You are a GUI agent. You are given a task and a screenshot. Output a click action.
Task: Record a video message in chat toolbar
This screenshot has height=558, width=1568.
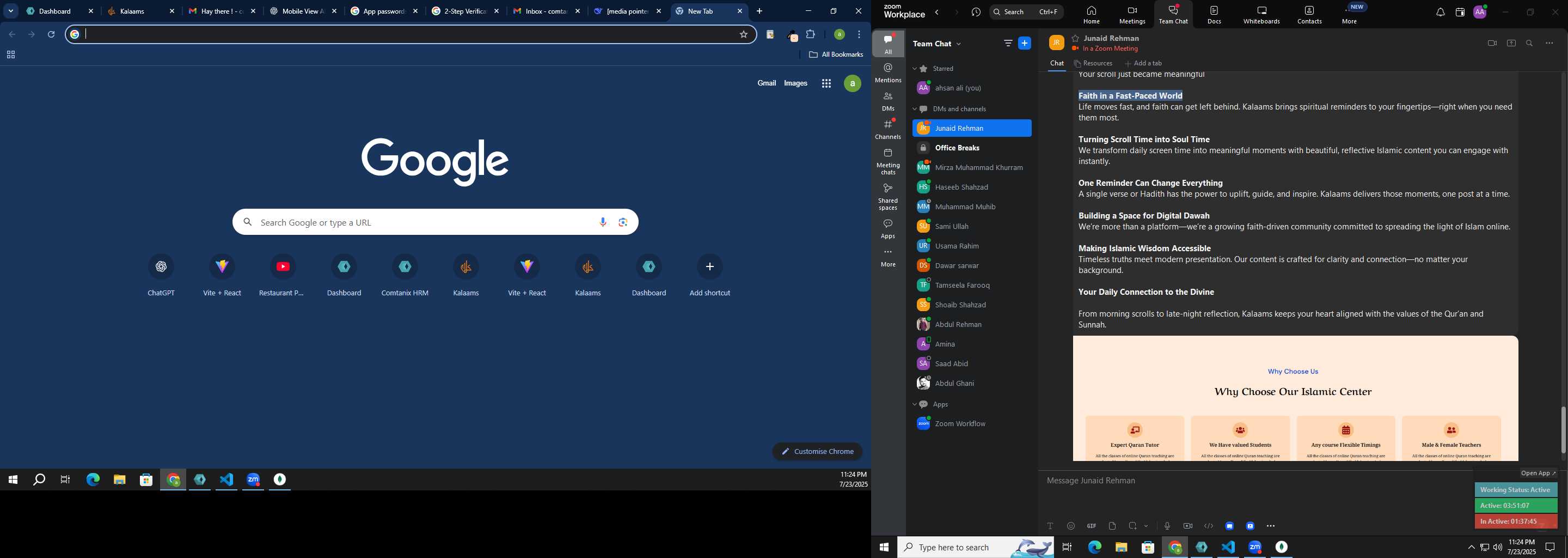click(x=1187, y=526)
